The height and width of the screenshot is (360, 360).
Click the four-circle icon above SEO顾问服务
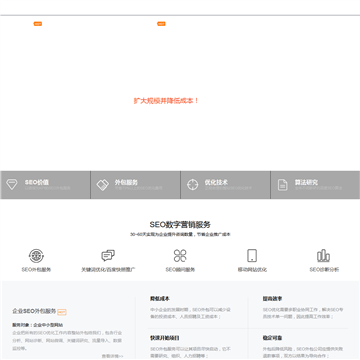pos(180,256)
